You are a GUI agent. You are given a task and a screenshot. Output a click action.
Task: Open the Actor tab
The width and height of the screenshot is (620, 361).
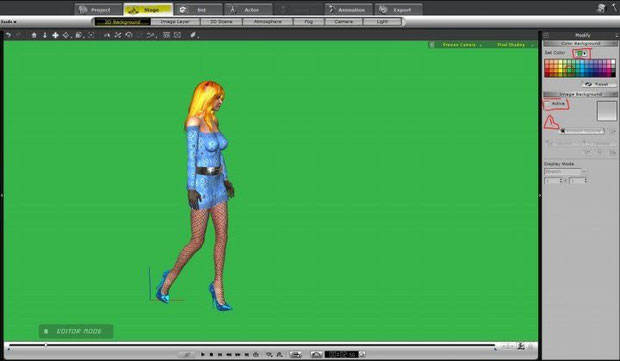(x=248, y=9)
